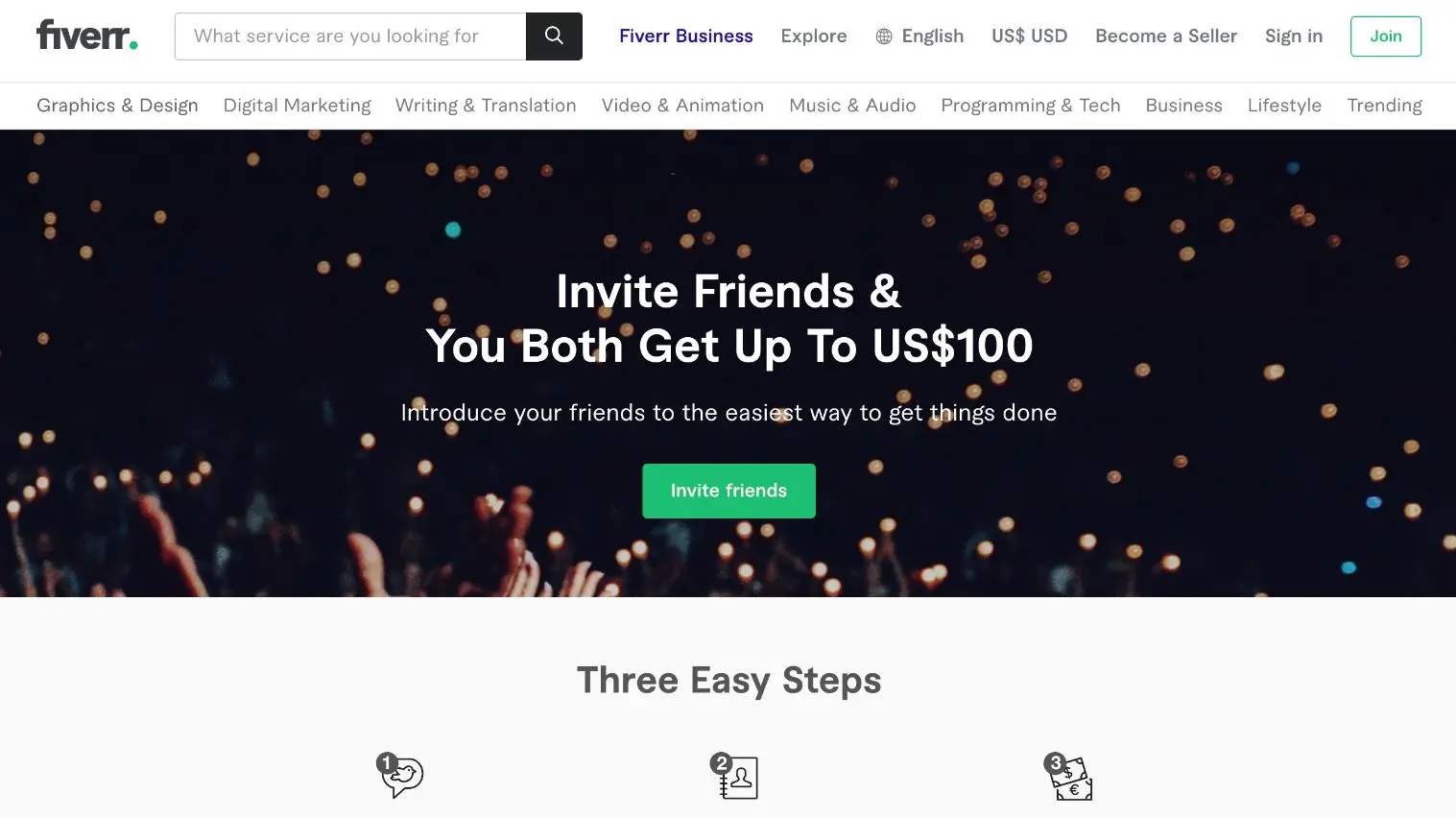
Task: Go to Fiverr Business
Action: [685, 36]
